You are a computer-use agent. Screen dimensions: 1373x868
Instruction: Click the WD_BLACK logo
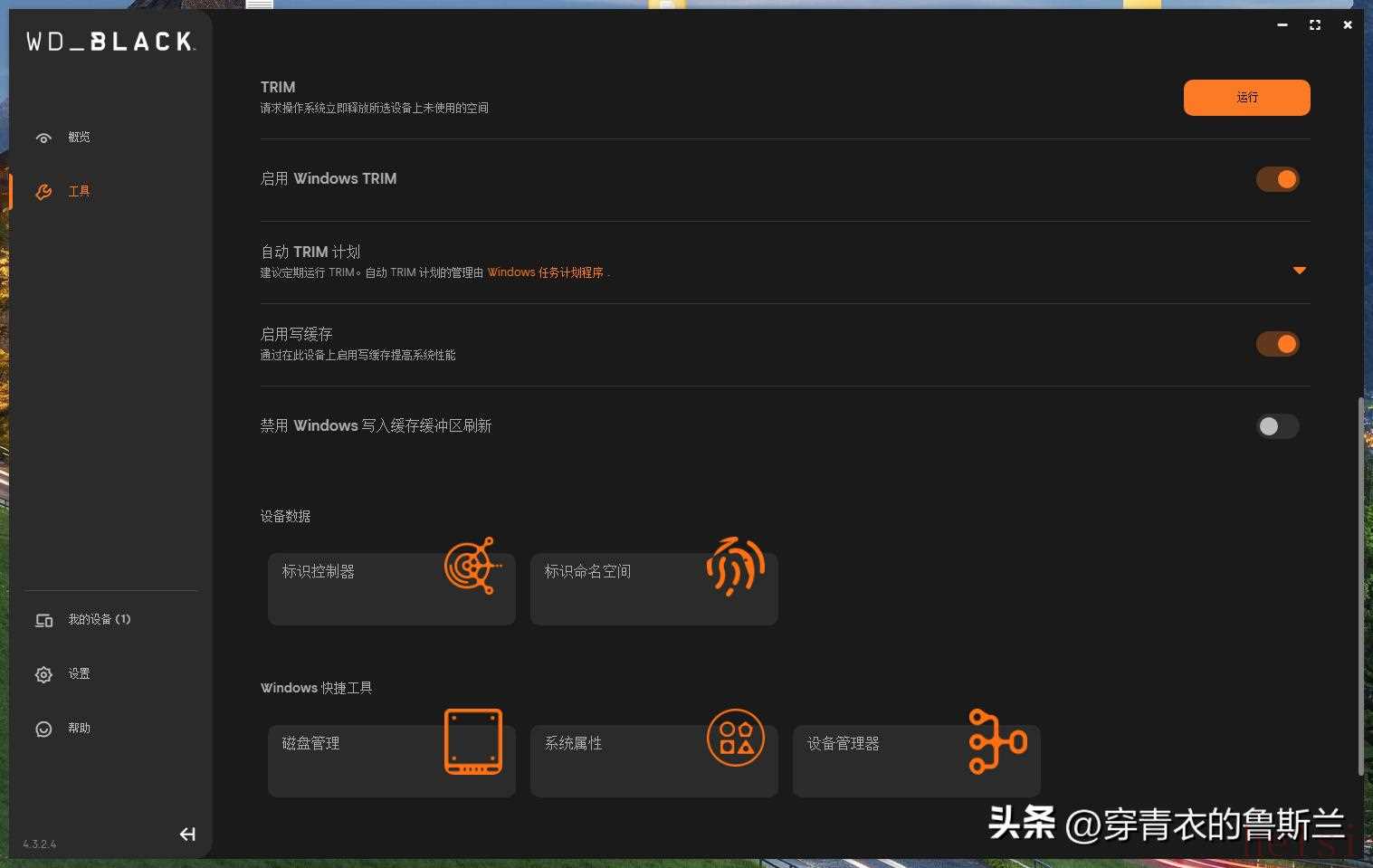[x=110, y=42]
